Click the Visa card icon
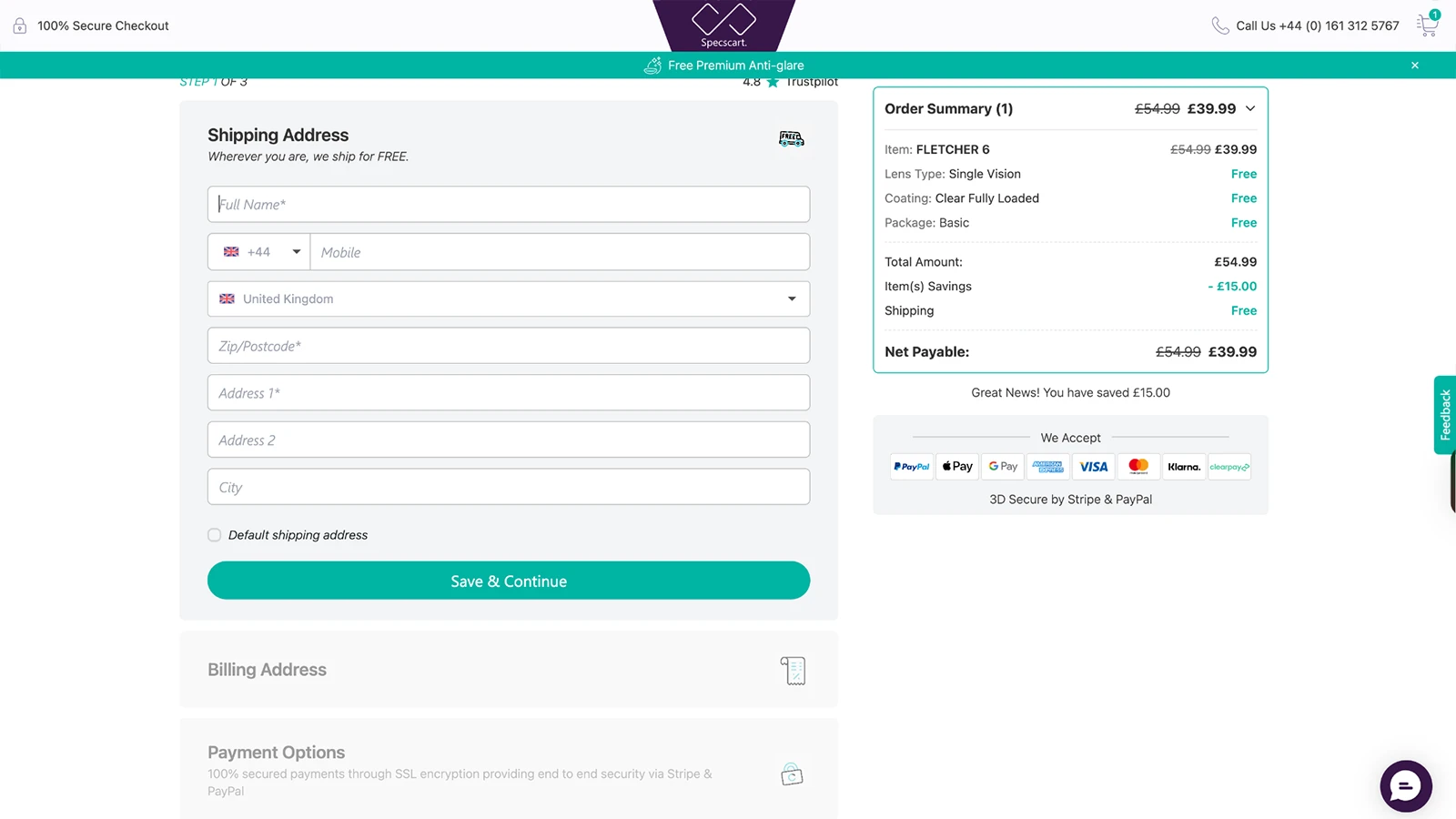This screenshot has width=1456, height=819. click(1093, 467)
